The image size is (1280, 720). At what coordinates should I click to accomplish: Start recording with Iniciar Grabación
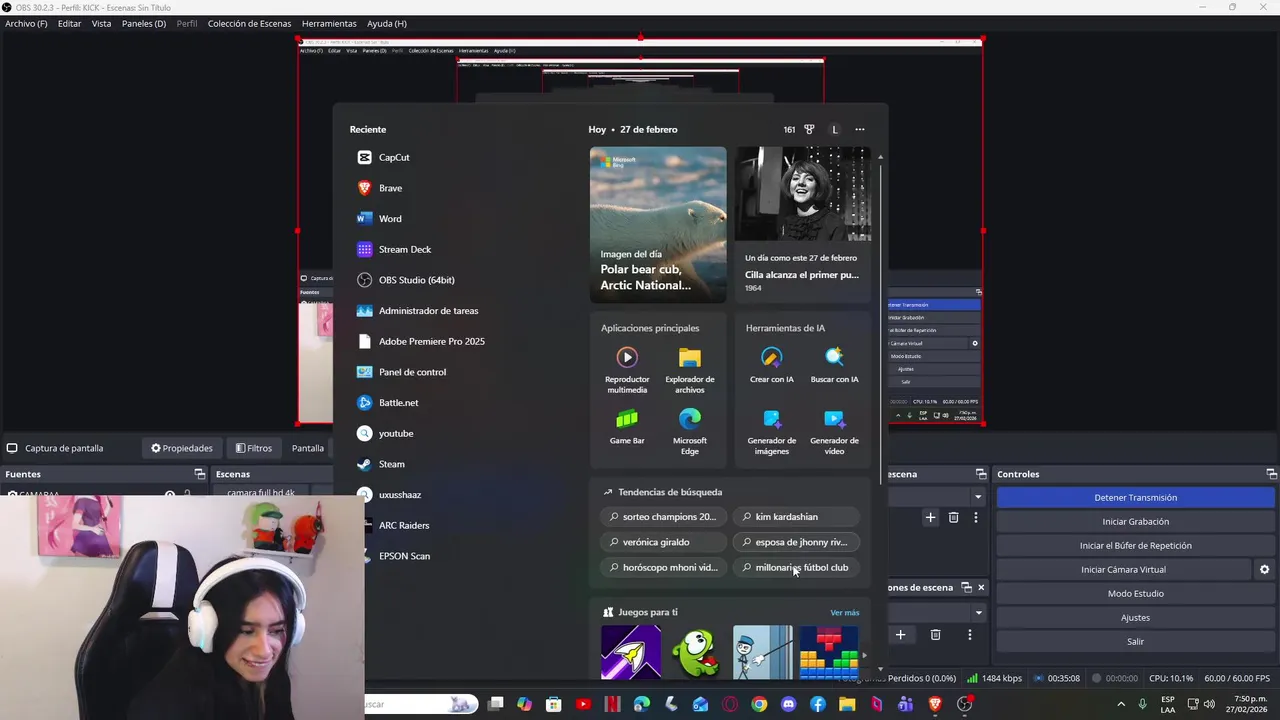pos(1135,522)
